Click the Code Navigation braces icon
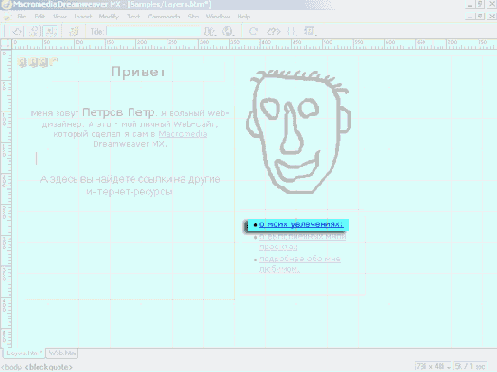Screen dimensions: 497x372 pos(291,31)
